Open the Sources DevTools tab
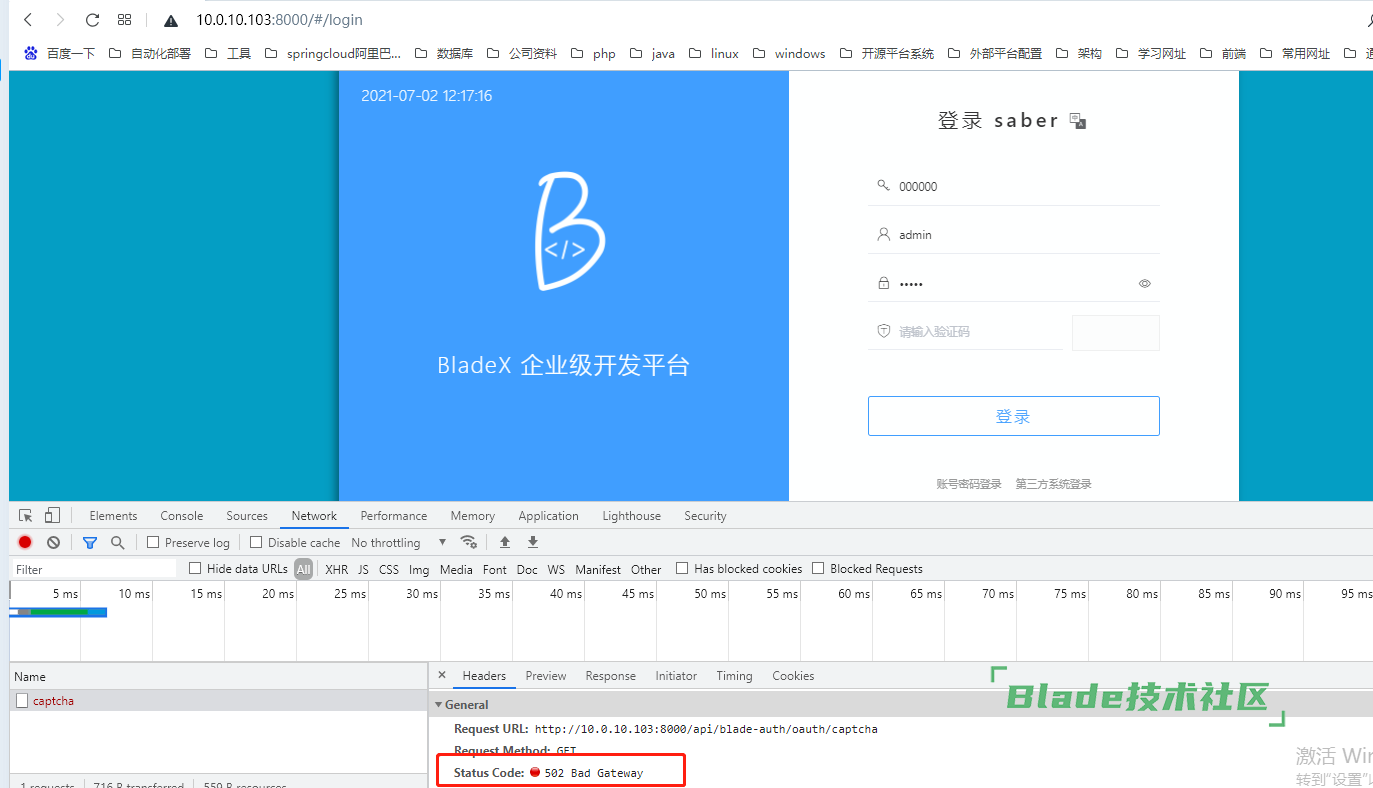The height and width of the screenshot is (788, 1373). 247,516
